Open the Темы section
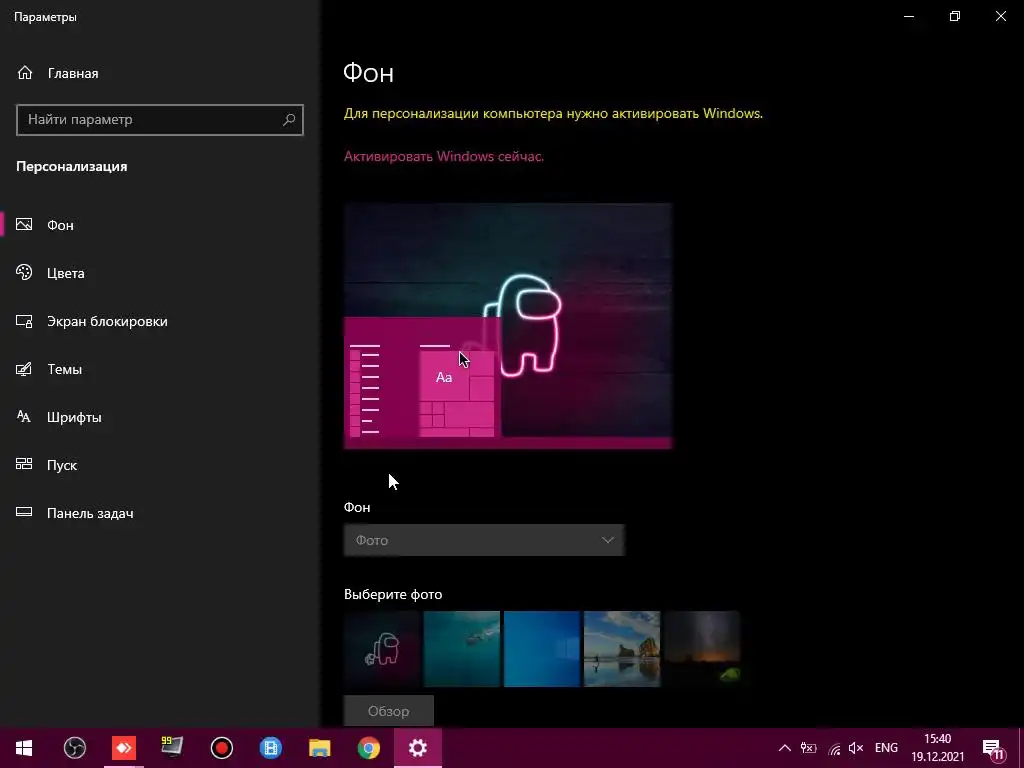Viewport: 1024px width, 768px height. tap(159, 369)
